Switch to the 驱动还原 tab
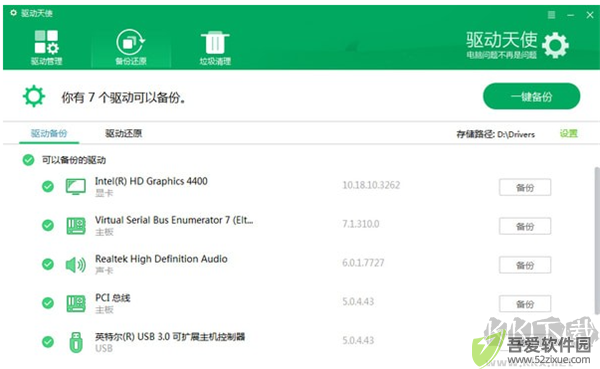 [124, 133]
